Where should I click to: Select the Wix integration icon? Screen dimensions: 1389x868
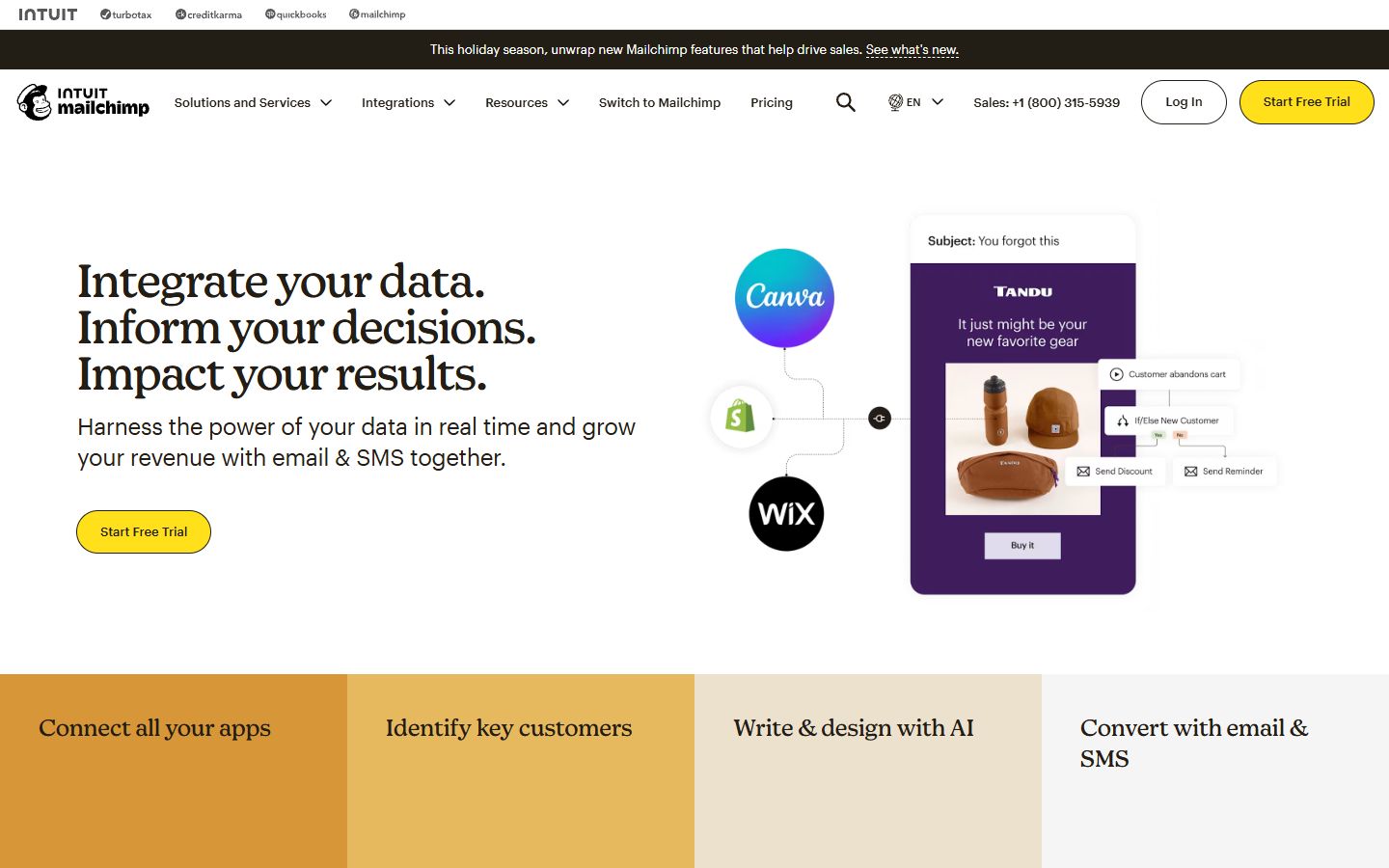click(x=785, y=513)
